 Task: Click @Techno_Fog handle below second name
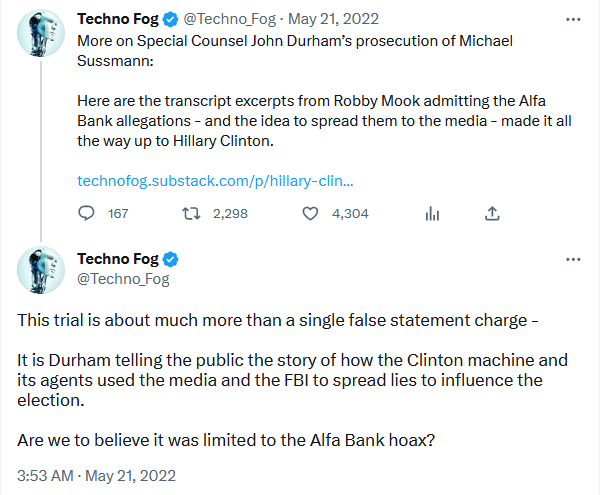[x=123, y=279]
